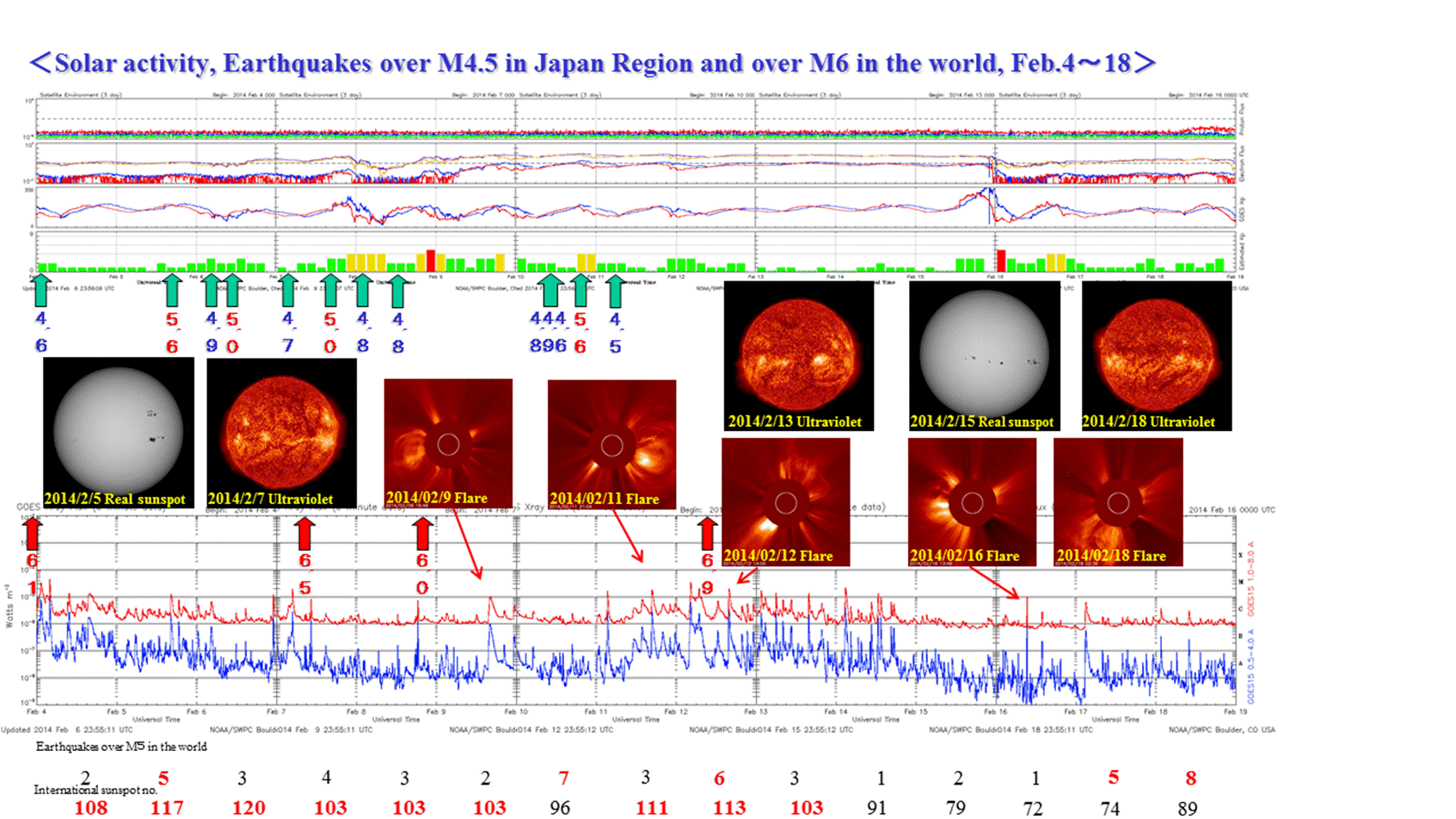Open the 2014/02/11 Flare coronagraph image
The height and width of the screenshot is (819, 1456).
pyautogui.click(x=611, y=444)
